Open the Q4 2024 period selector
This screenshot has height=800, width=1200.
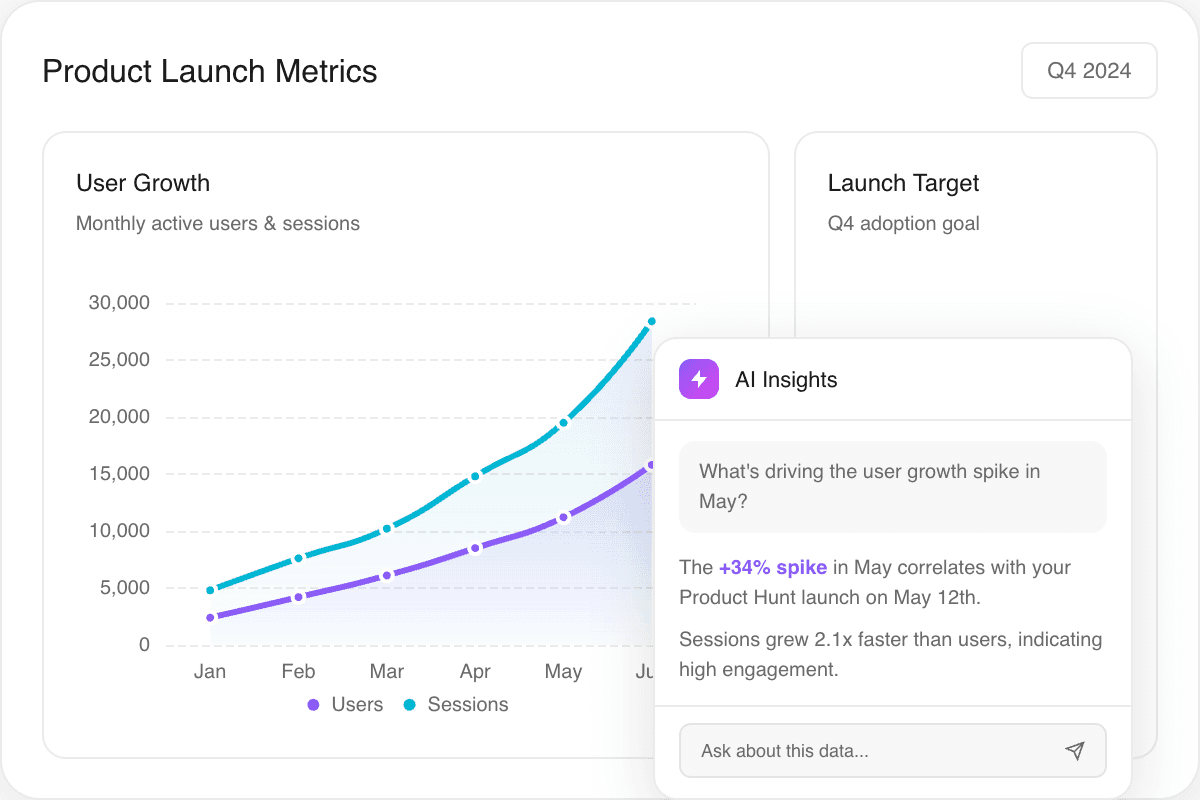pyautogui.click(x=1088, y=71)
